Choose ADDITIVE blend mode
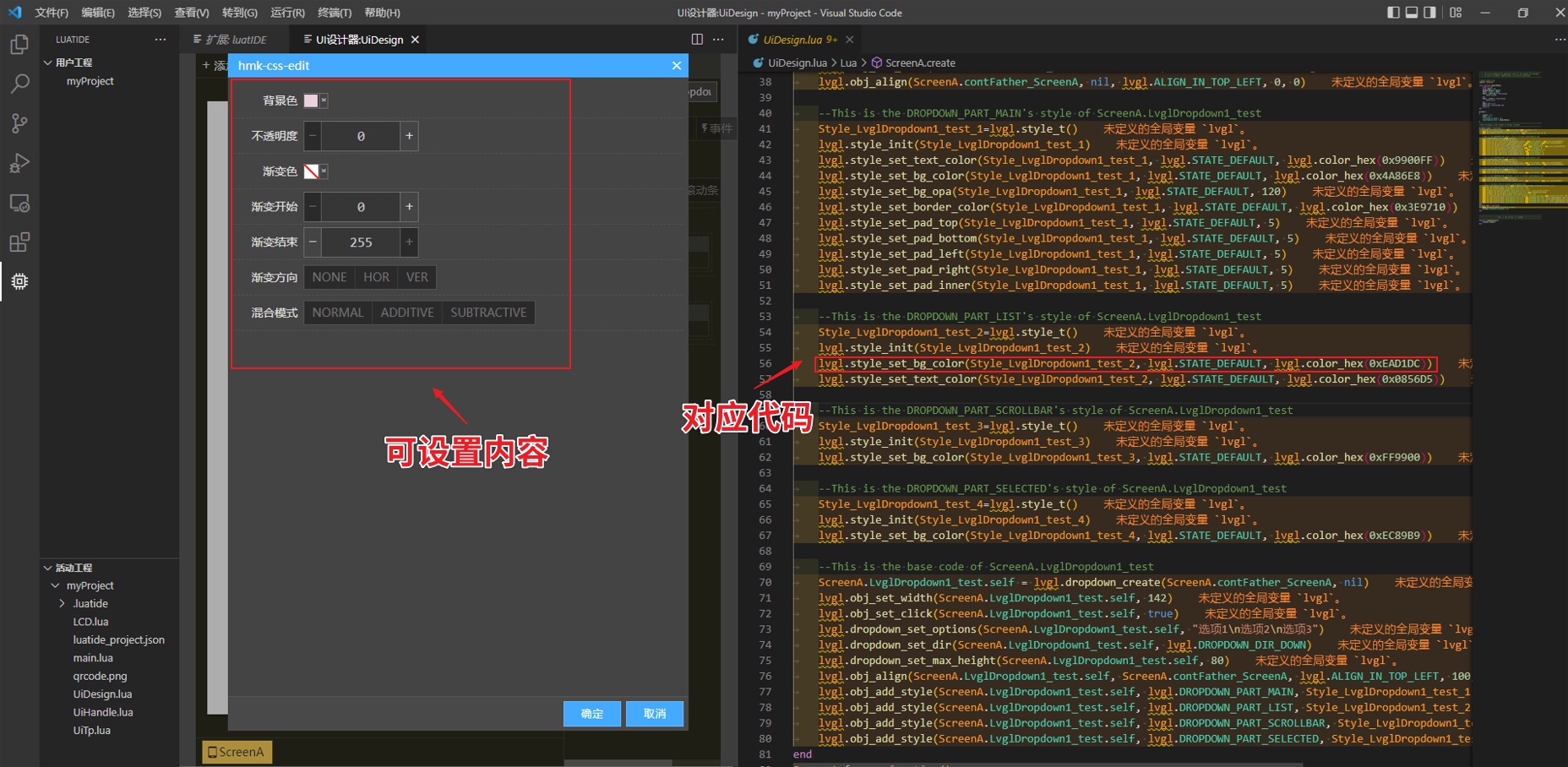 (x=406, y=313)
